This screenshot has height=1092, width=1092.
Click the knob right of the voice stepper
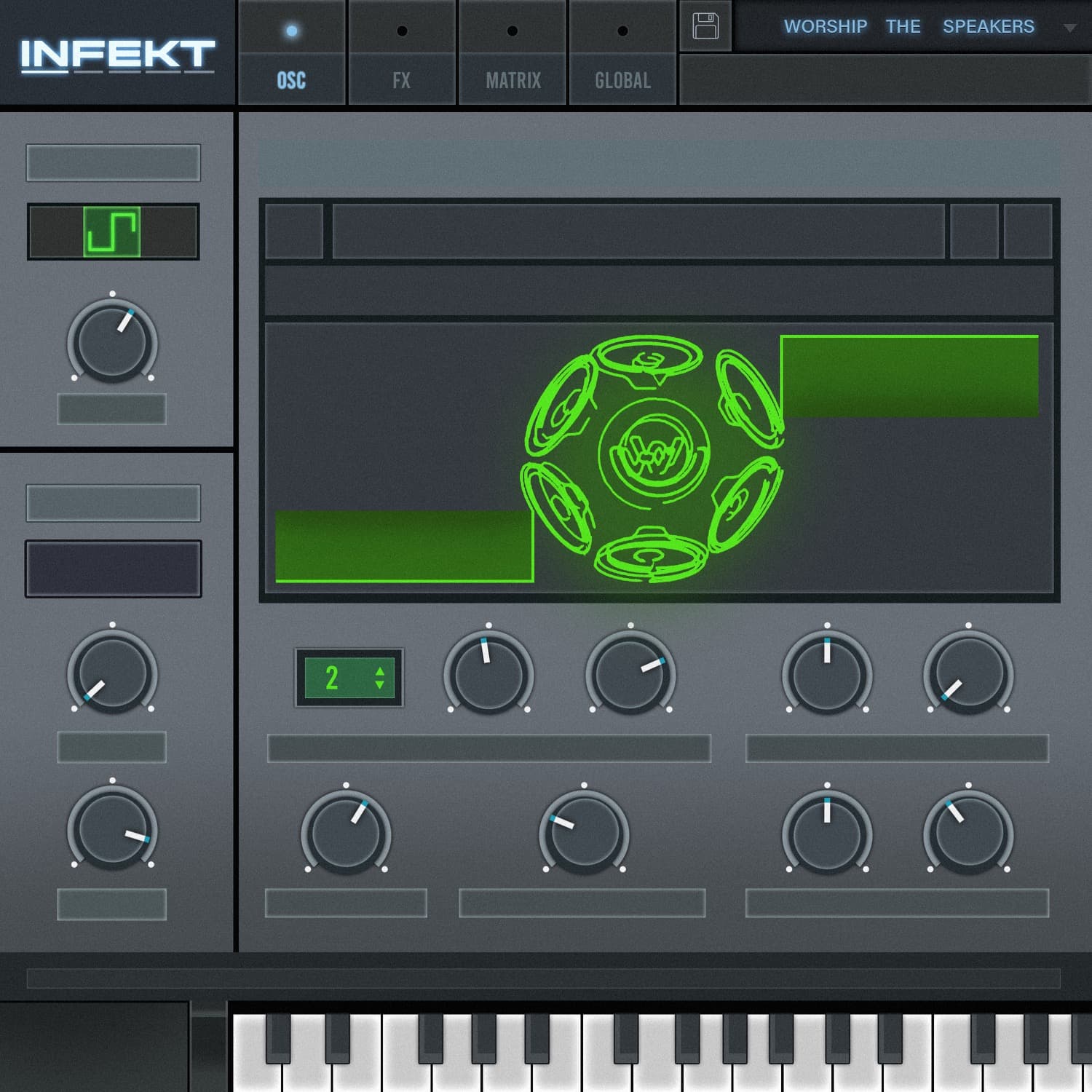488,673
